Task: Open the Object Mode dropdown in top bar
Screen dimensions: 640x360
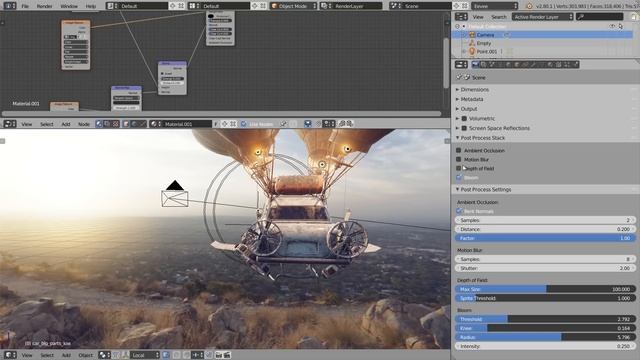Action: tap(293, 6)
